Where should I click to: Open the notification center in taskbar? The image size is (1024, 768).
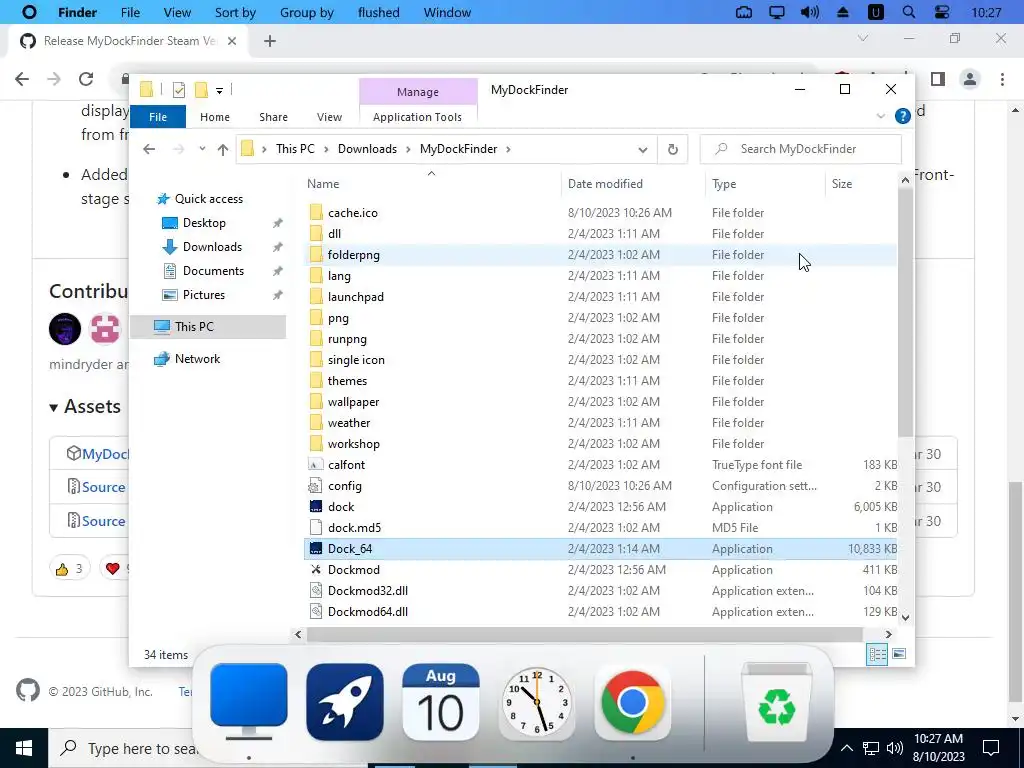coord(991,748)
